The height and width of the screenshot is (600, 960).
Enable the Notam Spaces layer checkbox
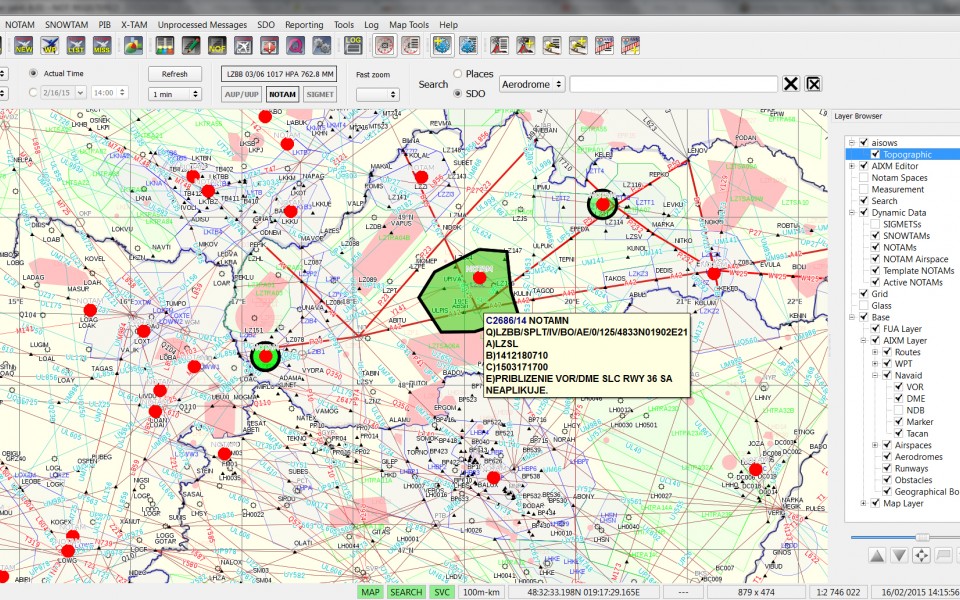point(863,178)
